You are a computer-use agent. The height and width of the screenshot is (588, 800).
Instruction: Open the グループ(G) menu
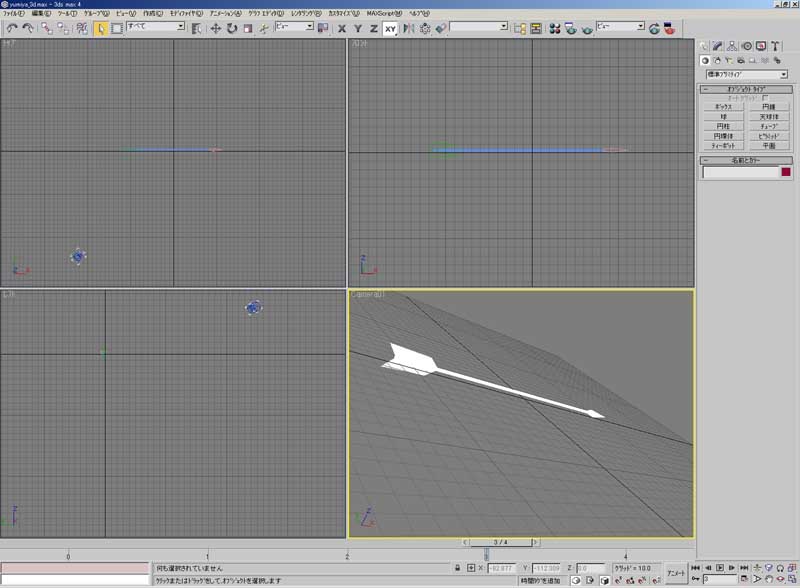pyautogui.click(x=96, y=13)
